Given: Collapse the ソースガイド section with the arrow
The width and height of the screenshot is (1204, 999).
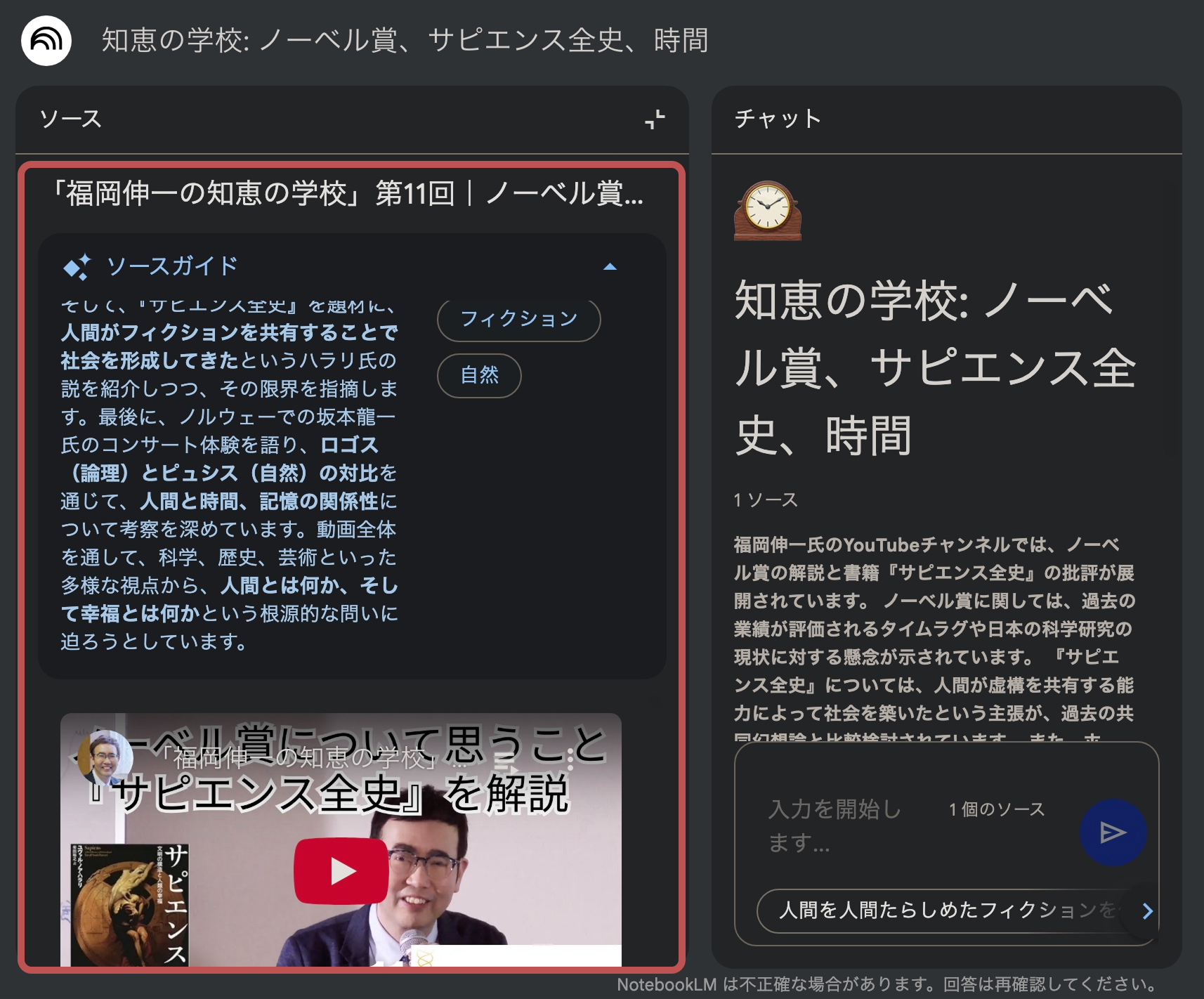Looking at the screenshot, I should click(x=610, y=267).
